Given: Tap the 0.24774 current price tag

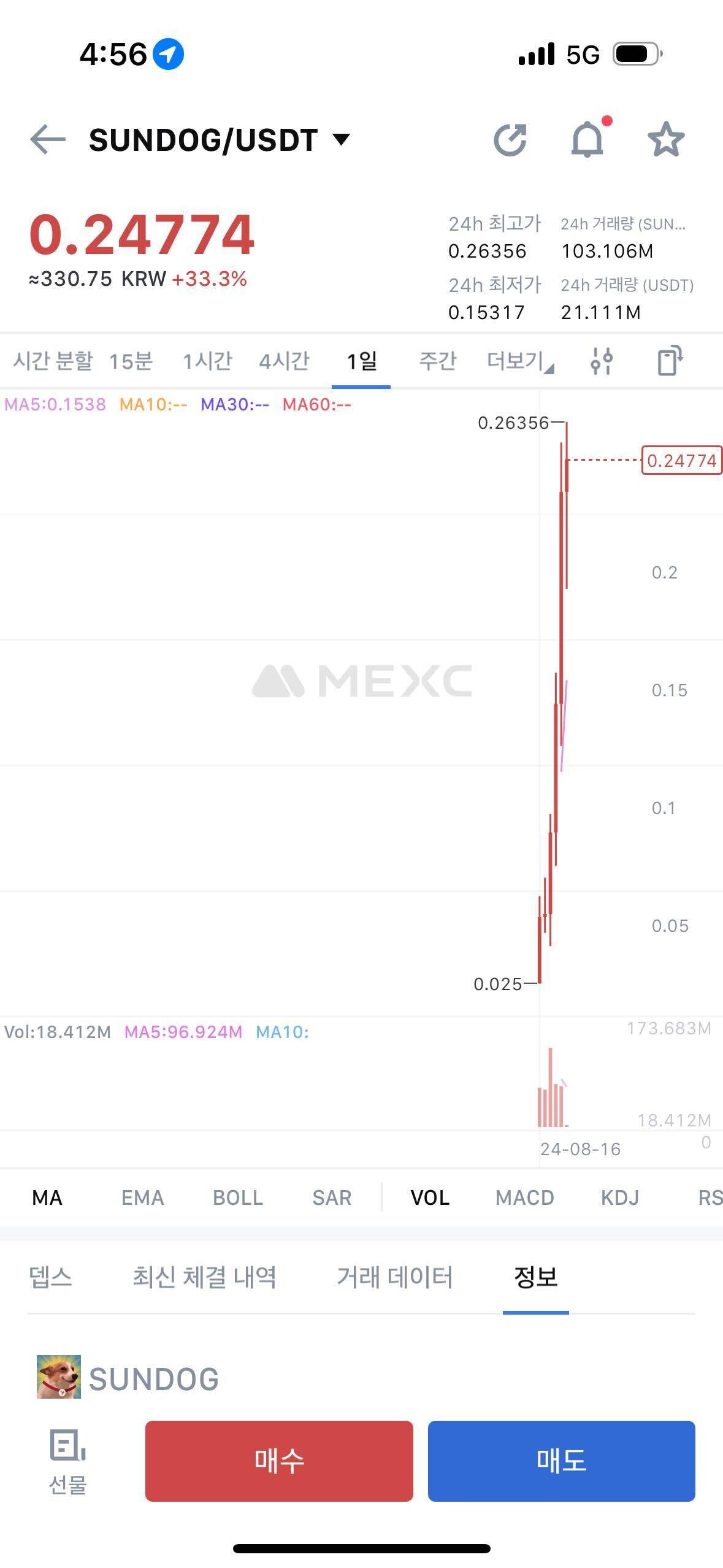Looking at the screenshot, I should tap(681, 461).
